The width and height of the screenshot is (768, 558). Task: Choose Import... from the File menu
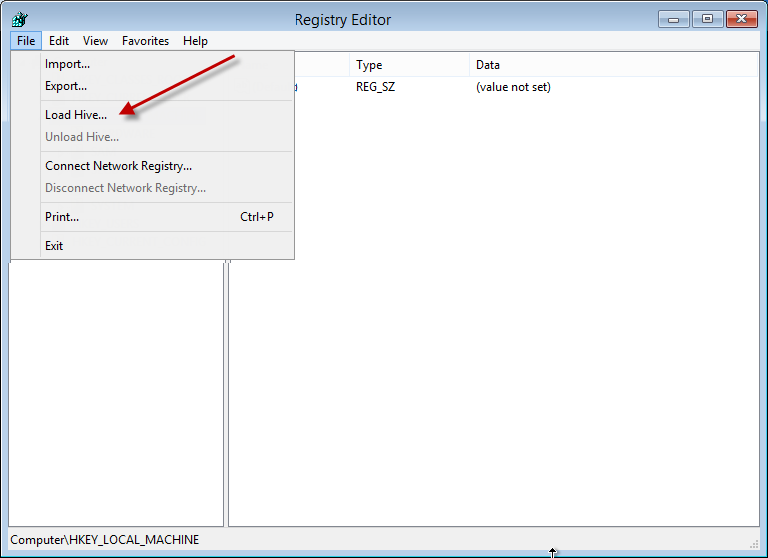point(67,64)
